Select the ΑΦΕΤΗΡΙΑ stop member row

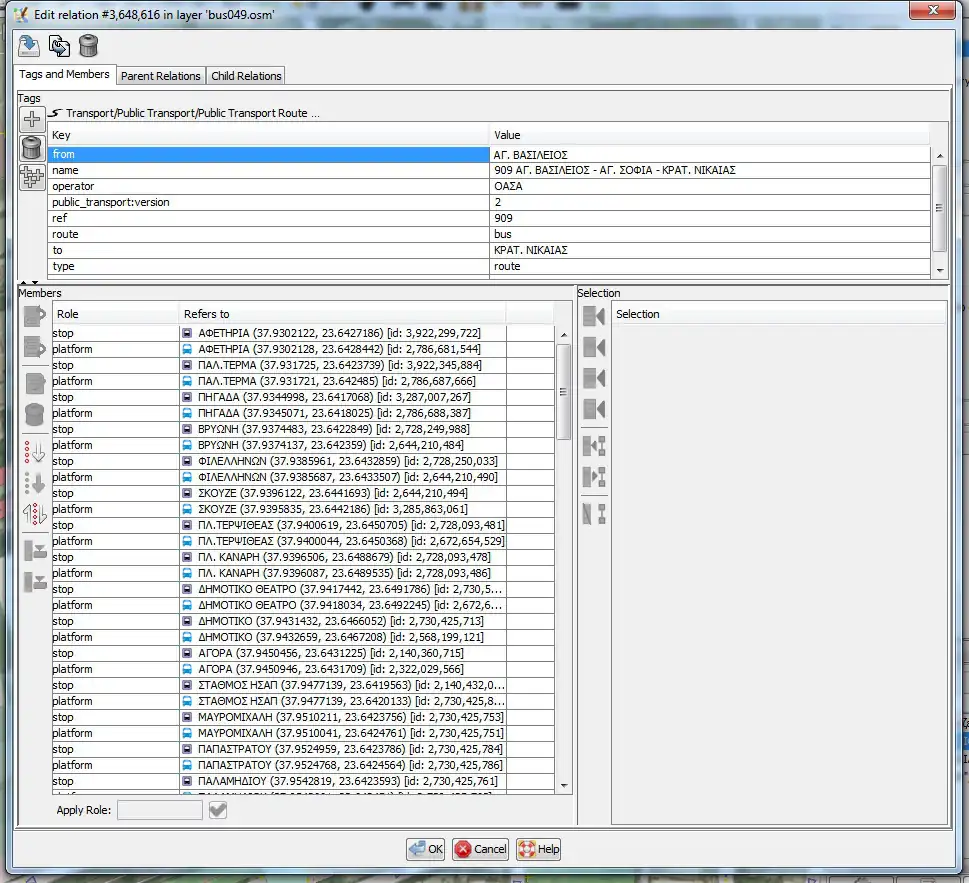300,333
